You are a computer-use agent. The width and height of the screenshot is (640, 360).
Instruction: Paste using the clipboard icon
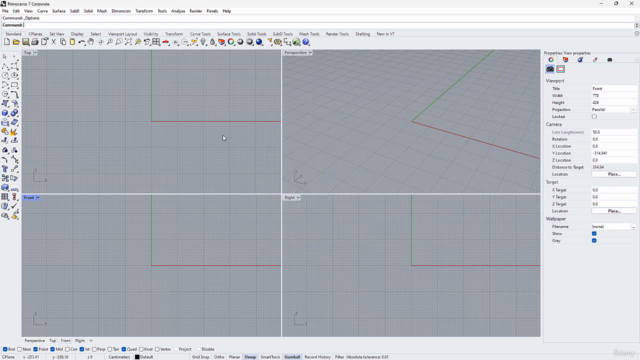pyautogui.click(x=72, y=42)
